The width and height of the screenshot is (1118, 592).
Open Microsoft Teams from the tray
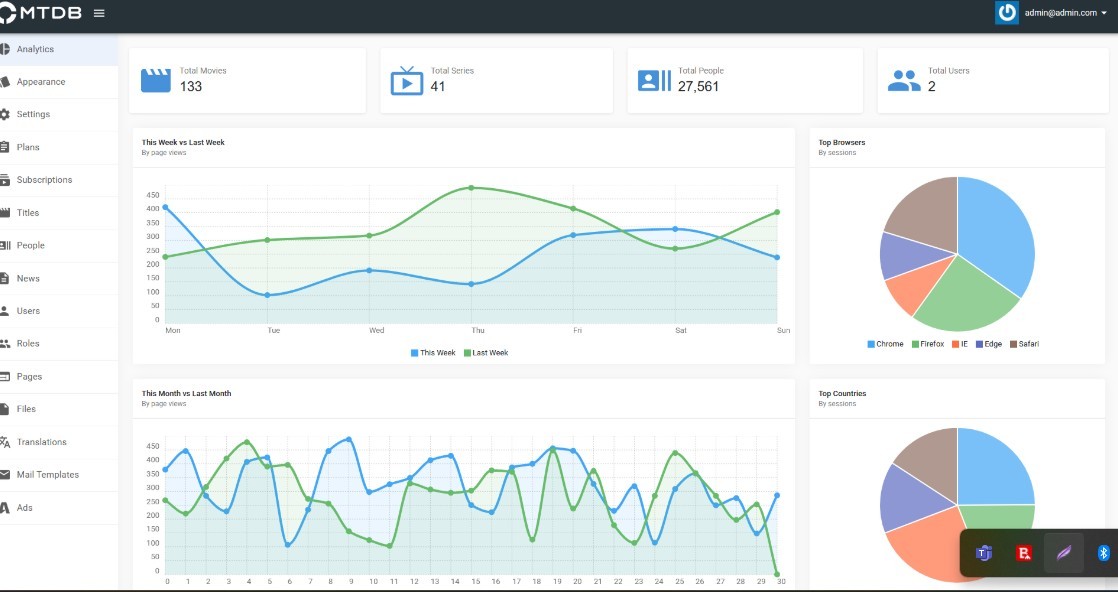(x=985, y=553)
